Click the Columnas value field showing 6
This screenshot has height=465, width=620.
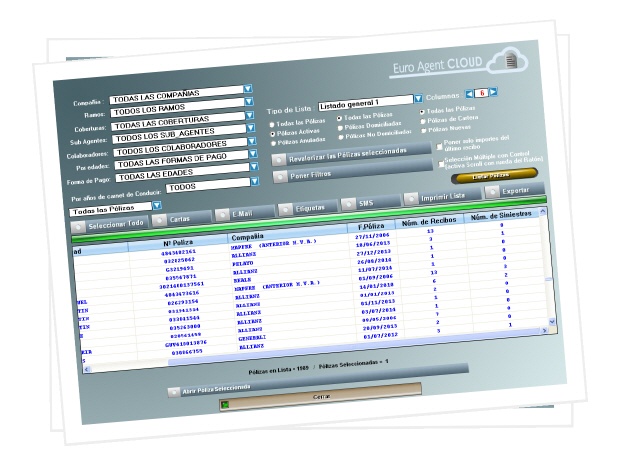(482, 93)
